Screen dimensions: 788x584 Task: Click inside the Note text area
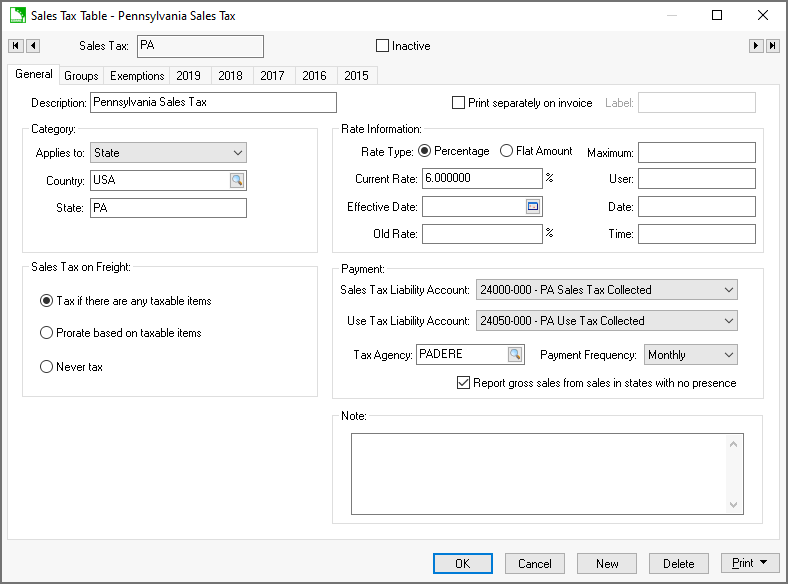click(538, 473)
